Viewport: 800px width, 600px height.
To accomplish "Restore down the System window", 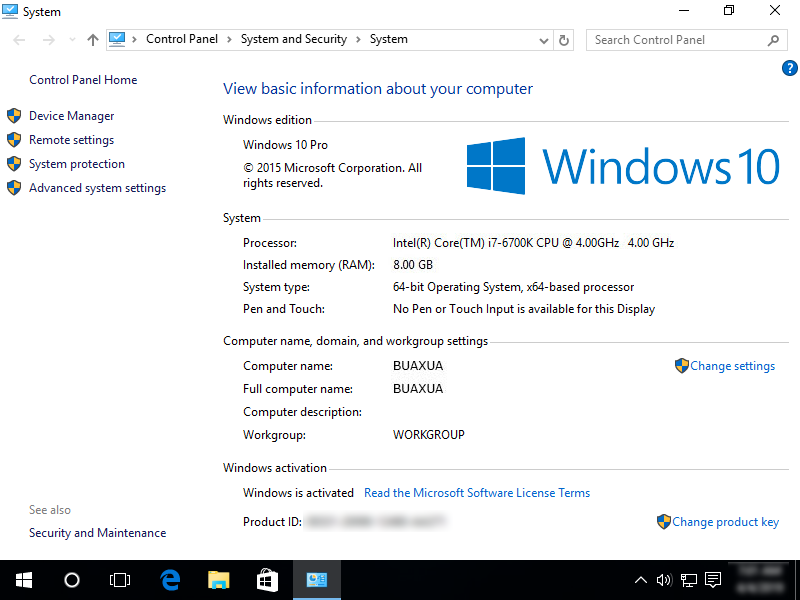I will (729, 11).
